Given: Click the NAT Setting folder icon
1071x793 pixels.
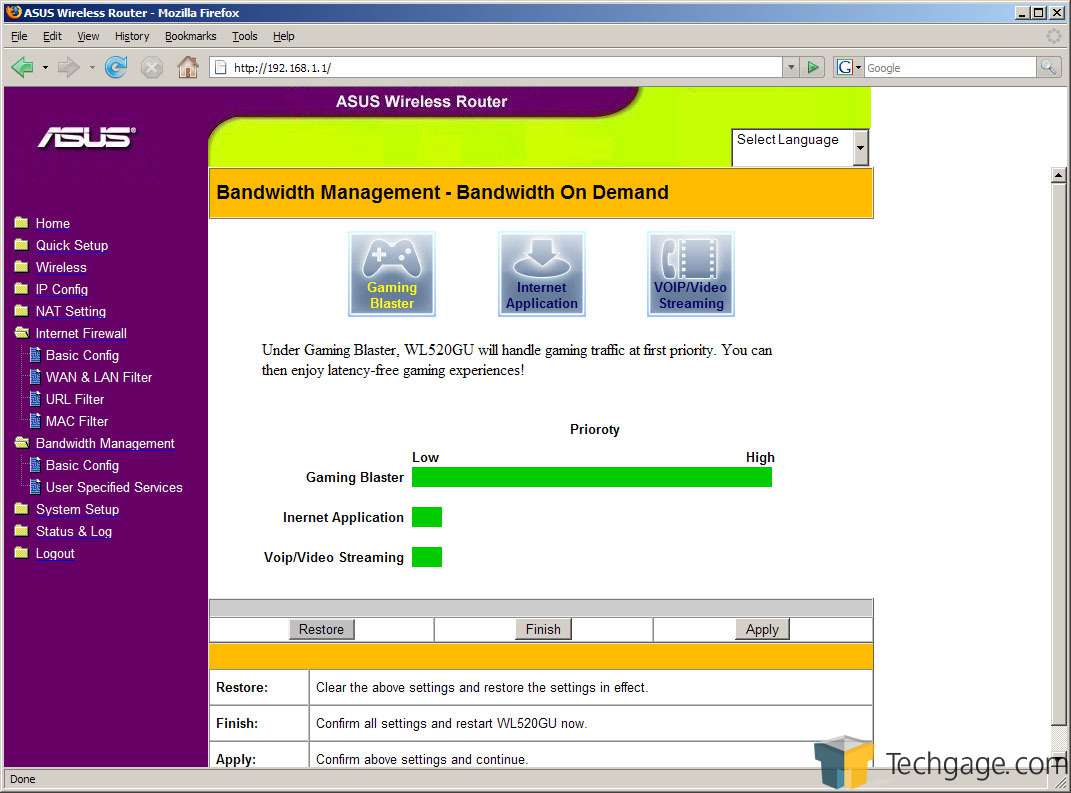Looking at the screenshot, I should point(21,310).
